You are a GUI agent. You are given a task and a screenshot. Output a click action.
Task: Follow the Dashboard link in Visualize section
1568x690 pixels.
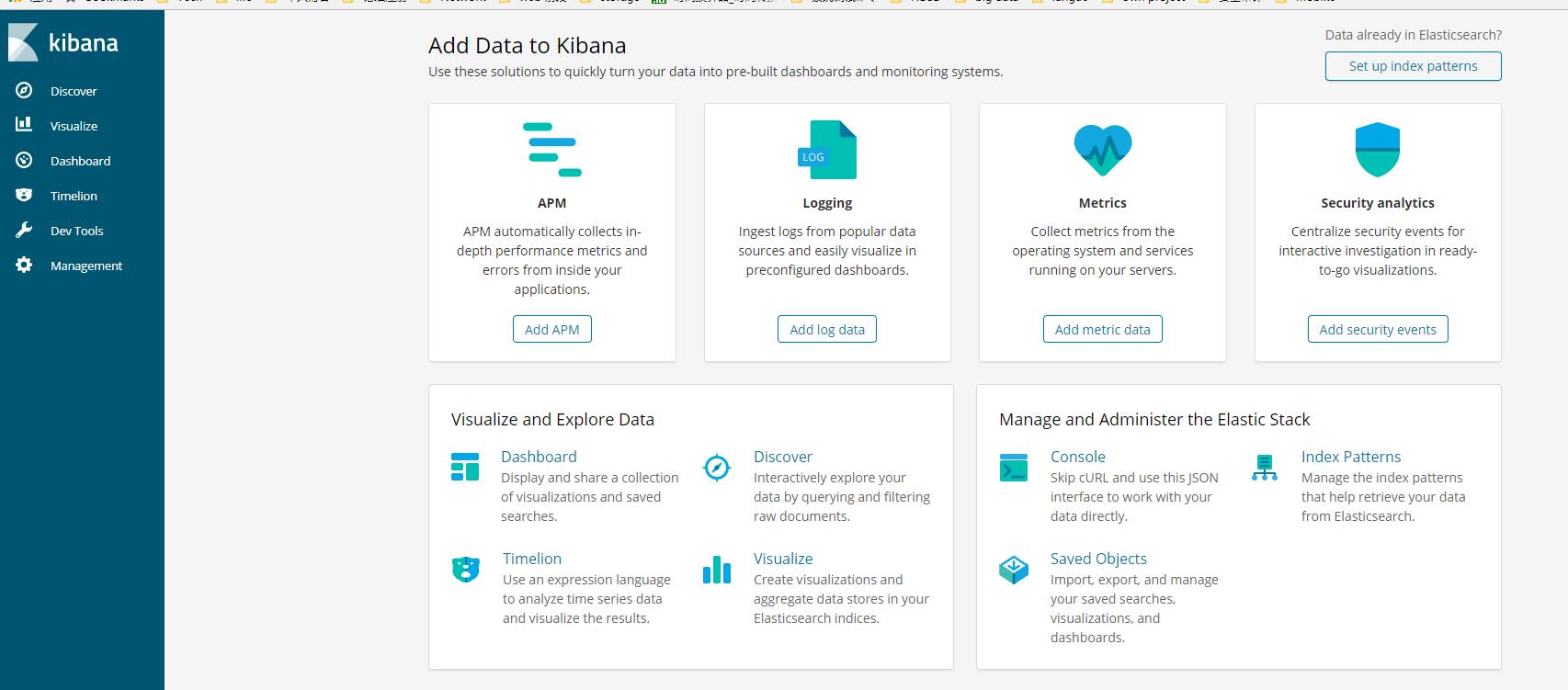[539, 457]
